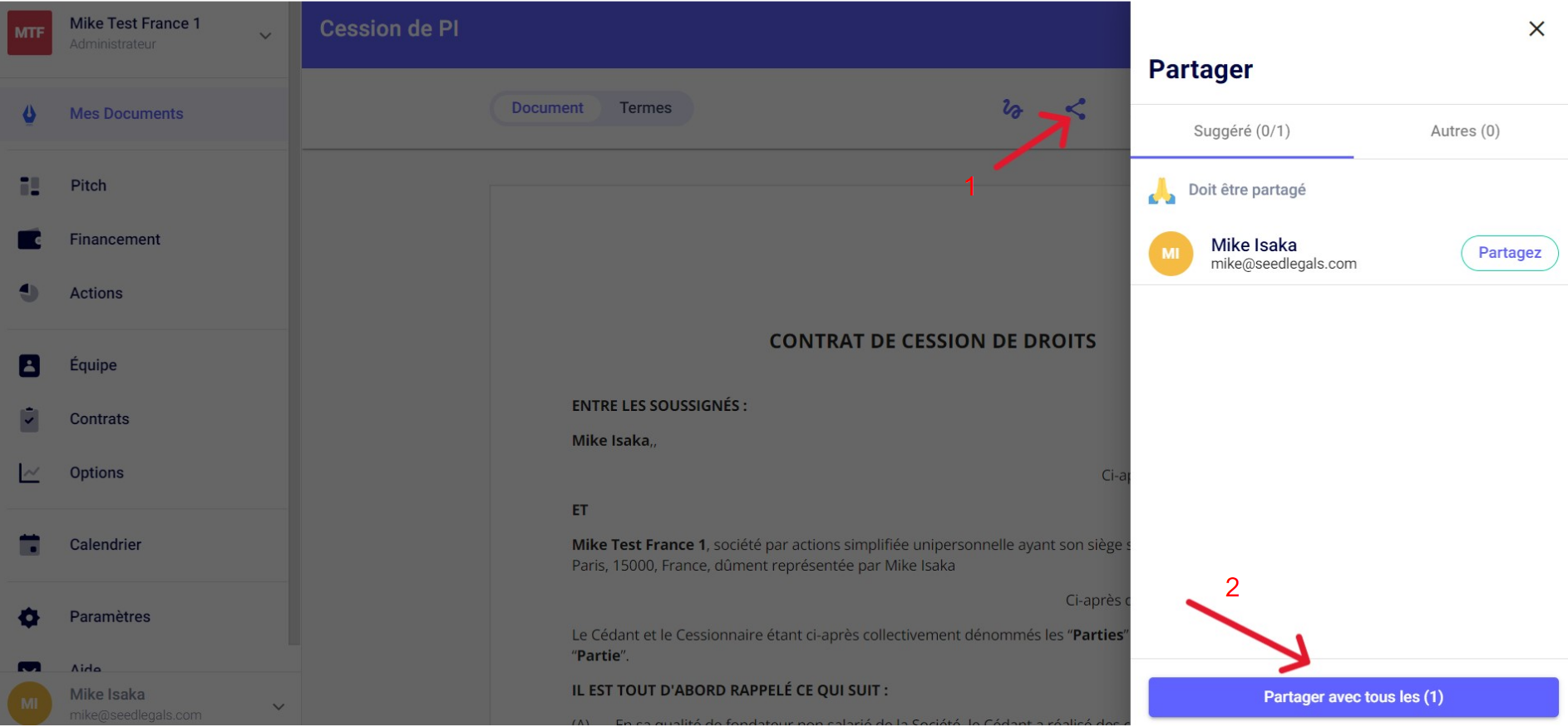Image resolution: width=1568 pixels, height=727 pixels.
Task: Select the Actions pie chart icon
Action: pos(30,293)
